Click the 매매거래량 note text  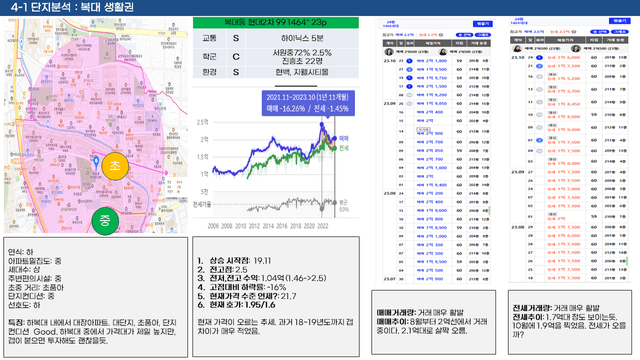tap(420, 313)
